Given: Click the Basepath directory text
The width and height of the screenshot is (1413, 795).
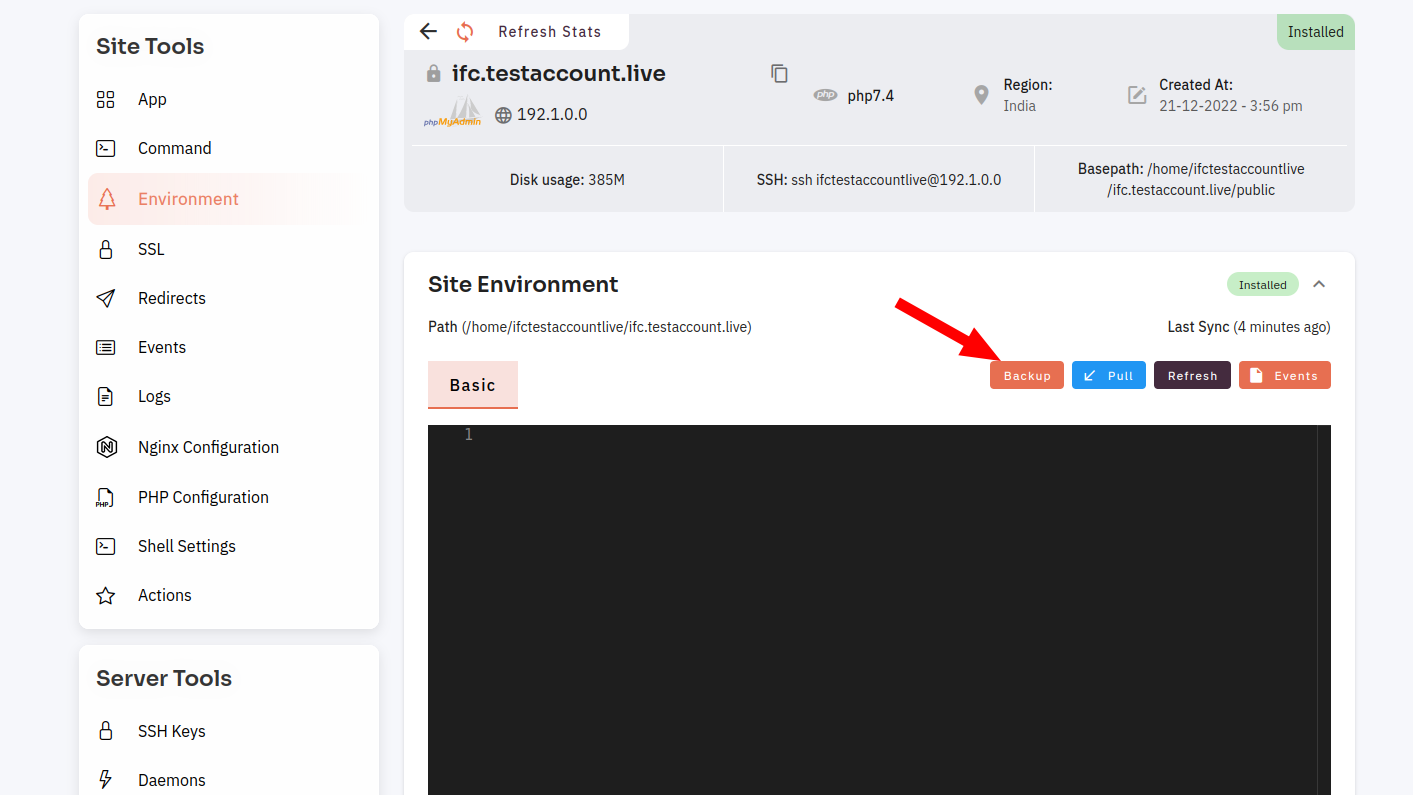Looking at the screenshot, I should tap(1191, 179).
